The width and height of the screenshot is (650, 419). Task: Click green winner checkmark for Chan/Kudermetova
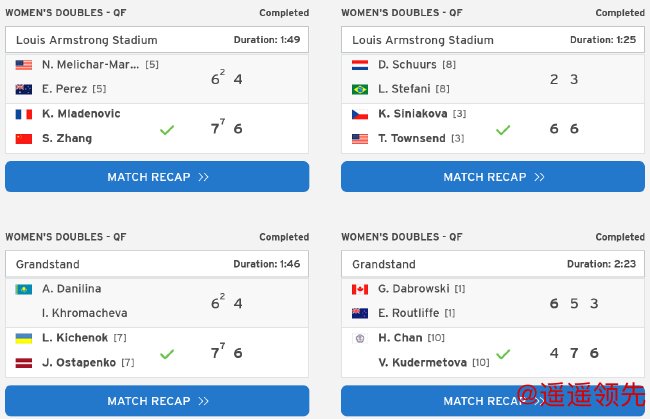click(x=503, y=354)
